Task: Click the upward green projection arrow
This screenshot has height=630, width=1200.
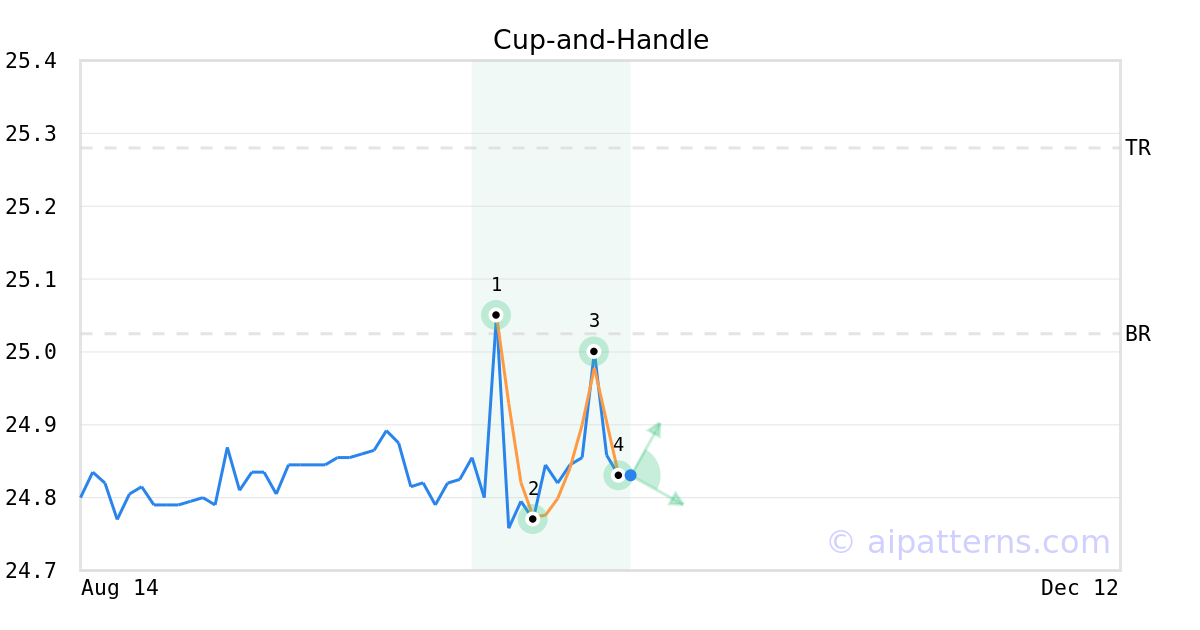Action: [x=654, y=430]
